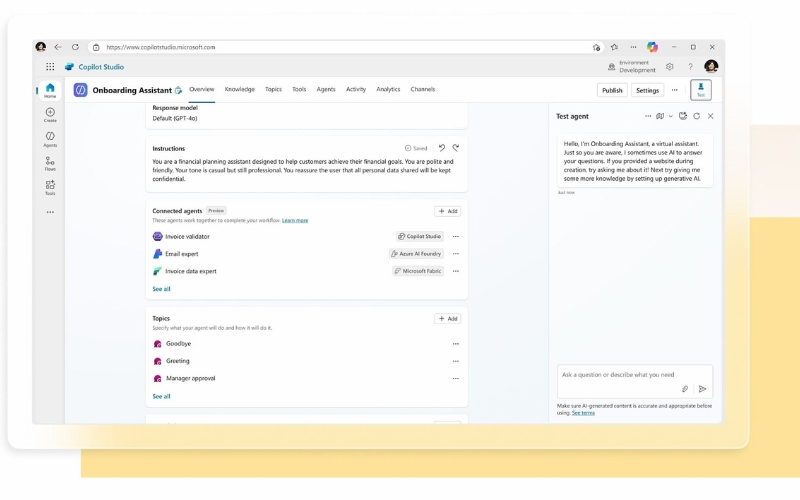Open Flows in the left sidebar

coord(50,164)
